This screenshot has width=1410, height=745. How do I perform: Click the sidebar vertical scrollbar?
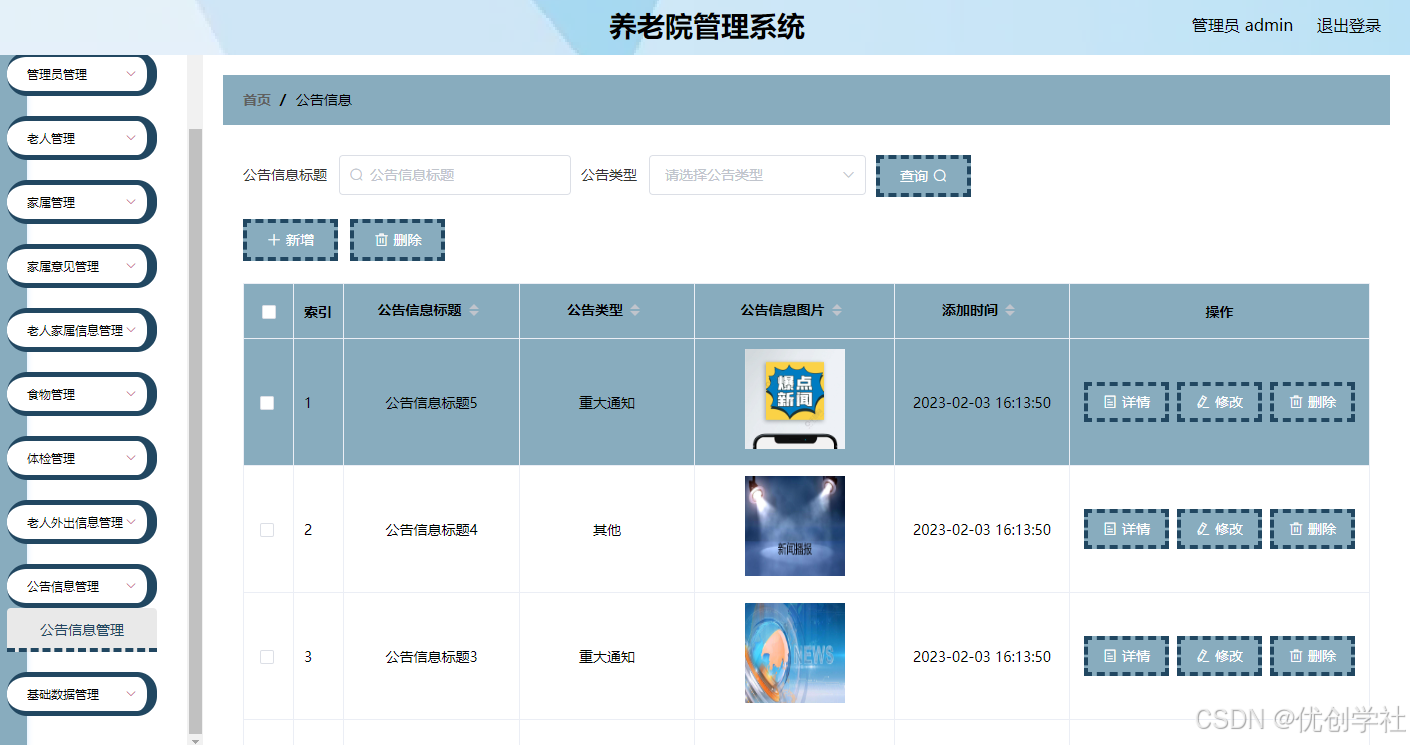pyautogui.click(x=195, y=430)
